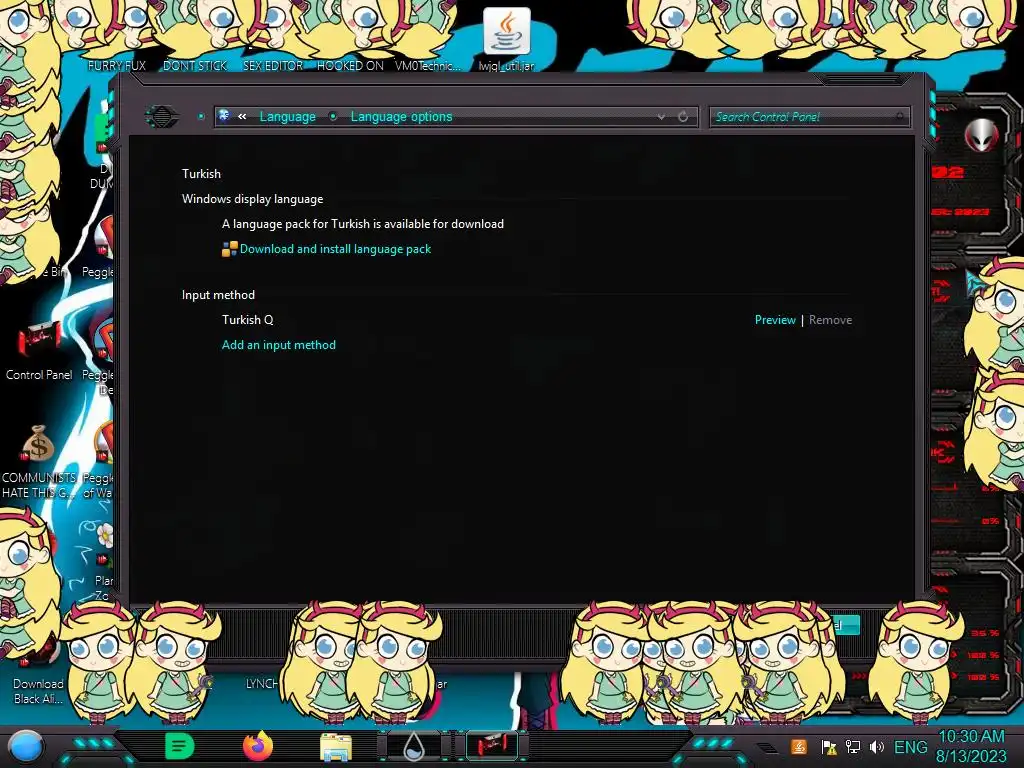
Task: Click the double-chevron breadcrumb overflow
Action: 242,117
